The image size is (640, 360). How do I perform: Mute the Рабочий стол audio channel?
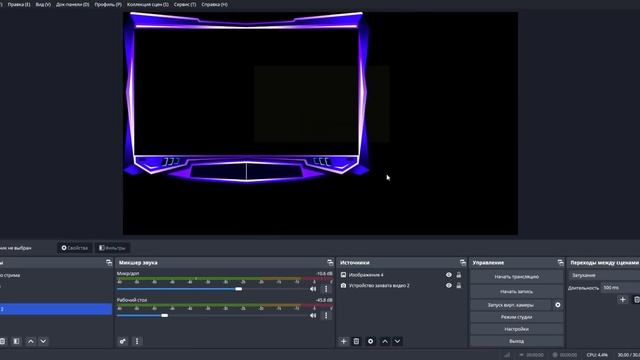pos(313,316)
